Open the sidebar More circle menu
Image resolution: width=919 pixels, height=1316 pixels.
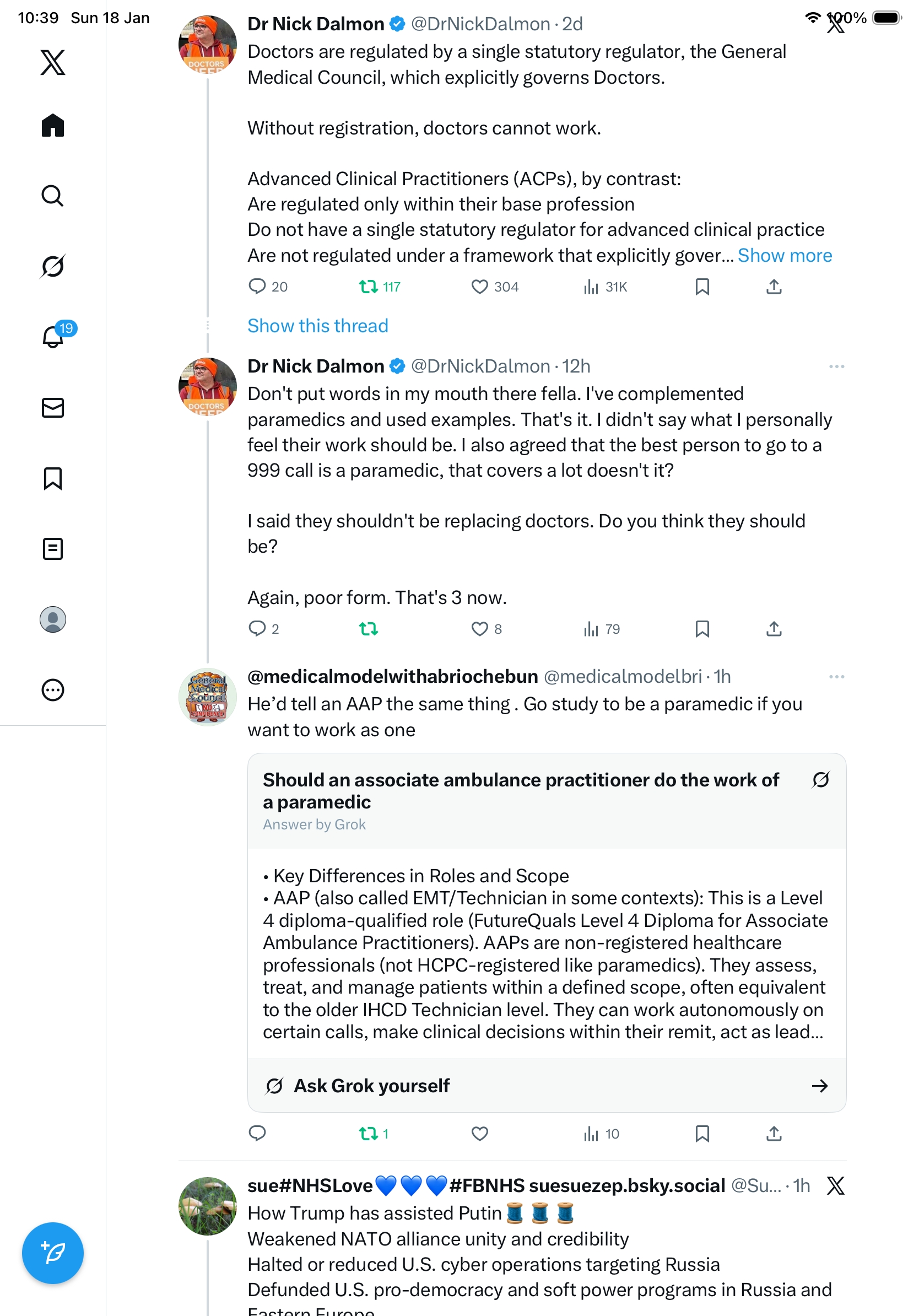click(x=53, y=690)
